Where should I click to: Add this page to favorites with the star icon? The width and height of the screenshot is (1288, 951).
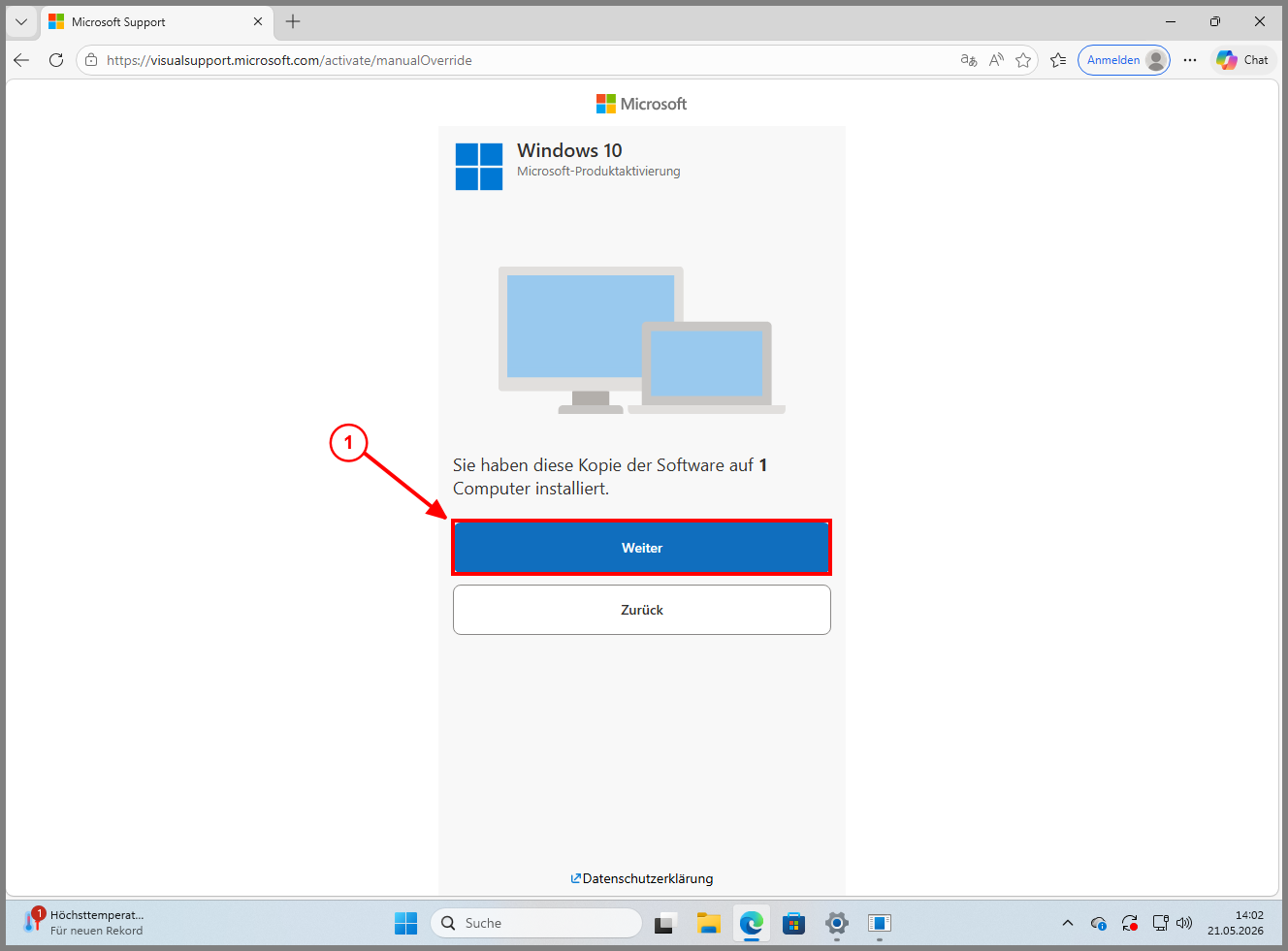click(x=1023, y=60)
